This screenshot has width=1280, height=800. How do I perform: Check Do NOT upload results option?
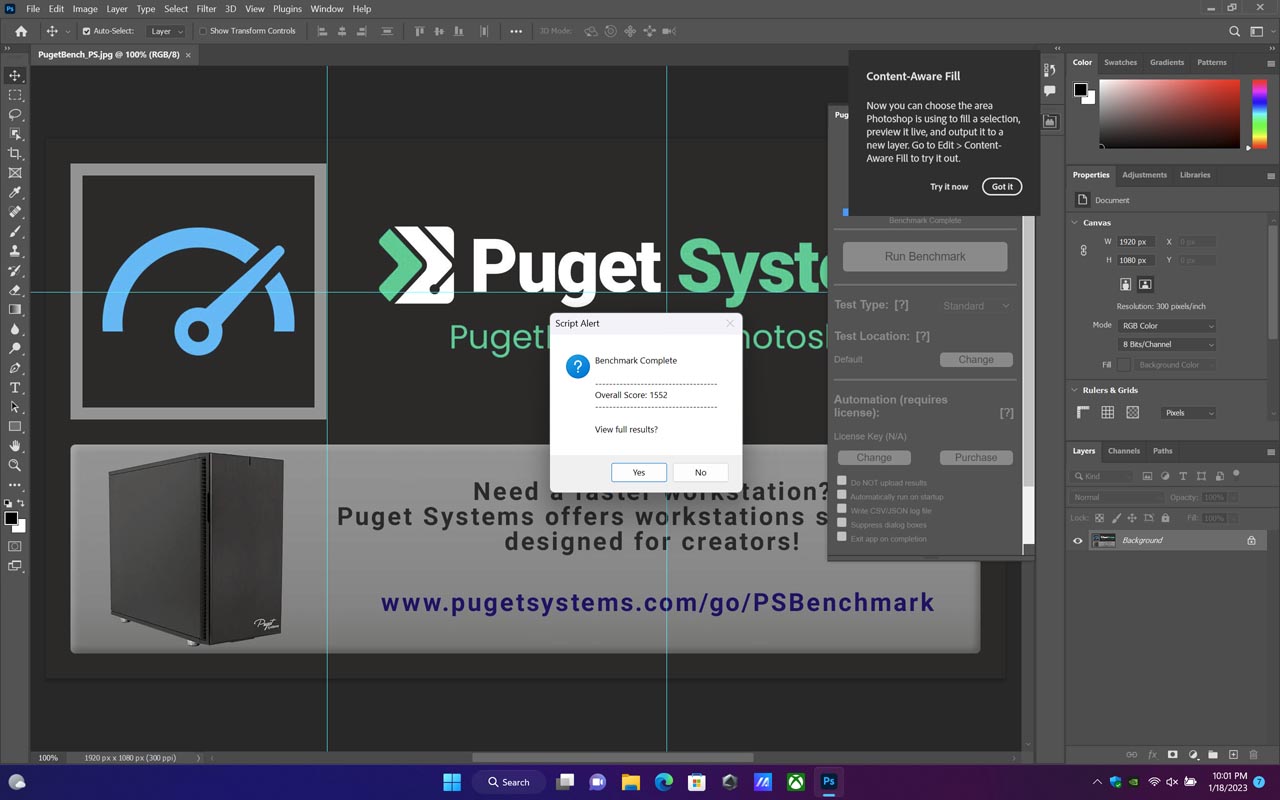pos(842,481)
